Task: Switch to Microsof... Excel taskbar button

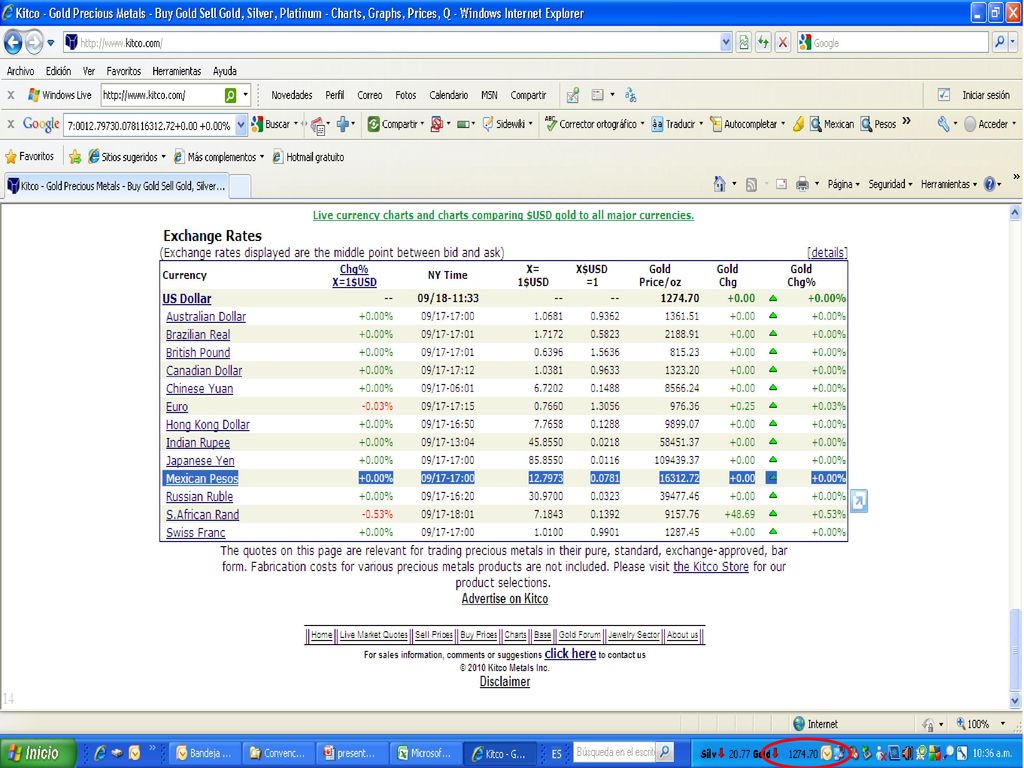Action: (426, 754)
